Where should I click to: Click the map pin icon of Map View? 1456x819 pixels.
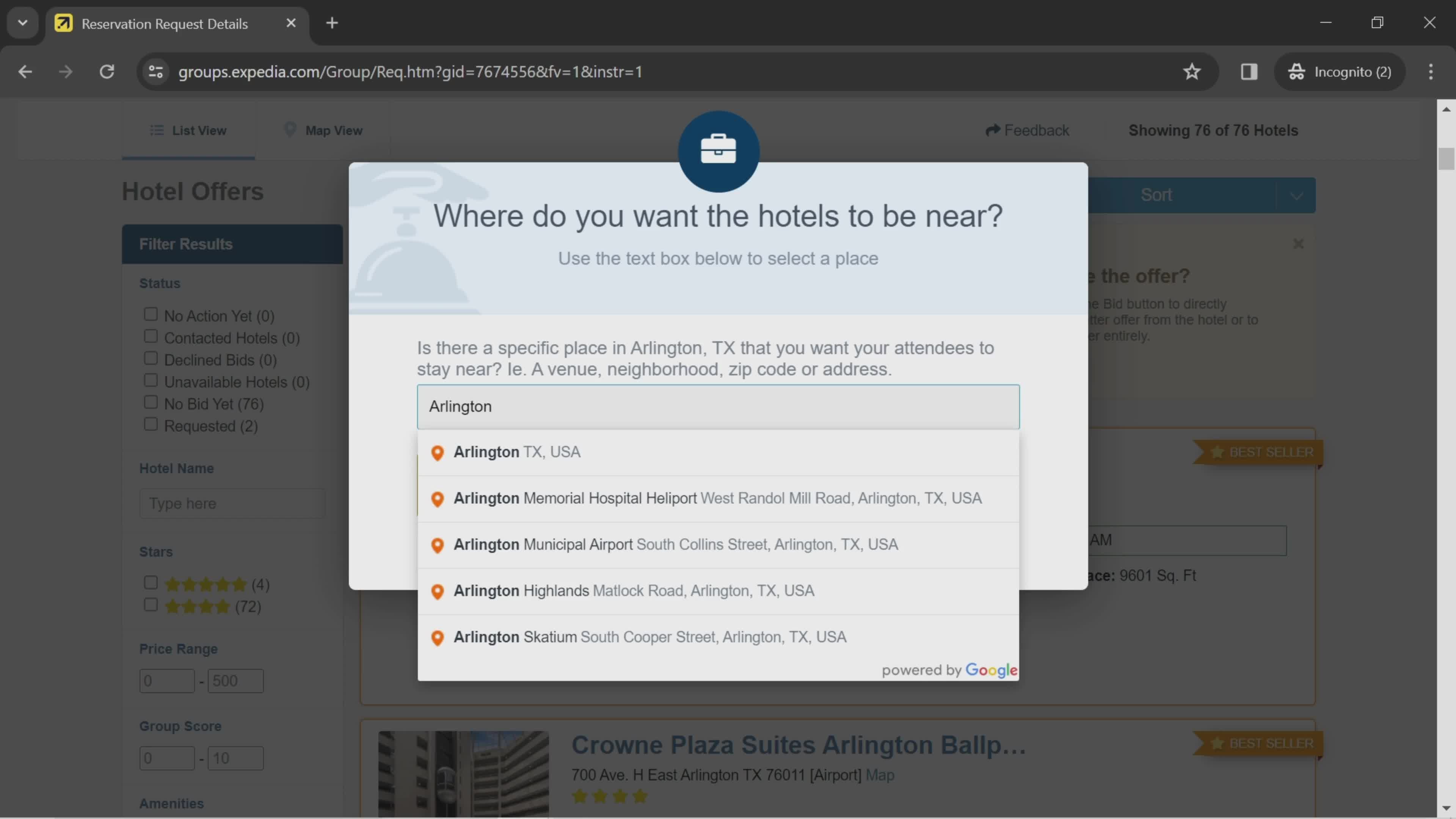[x=290, y=129]
